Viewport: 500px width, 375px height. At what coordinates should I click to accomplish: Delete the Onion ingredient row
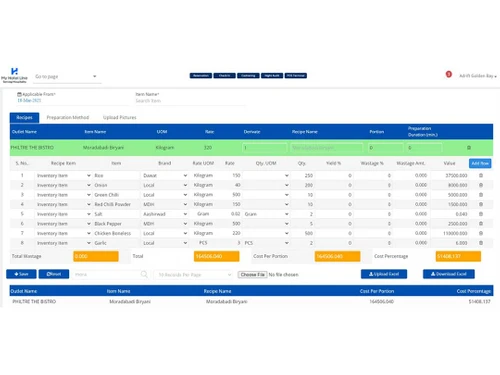point(481,185)
